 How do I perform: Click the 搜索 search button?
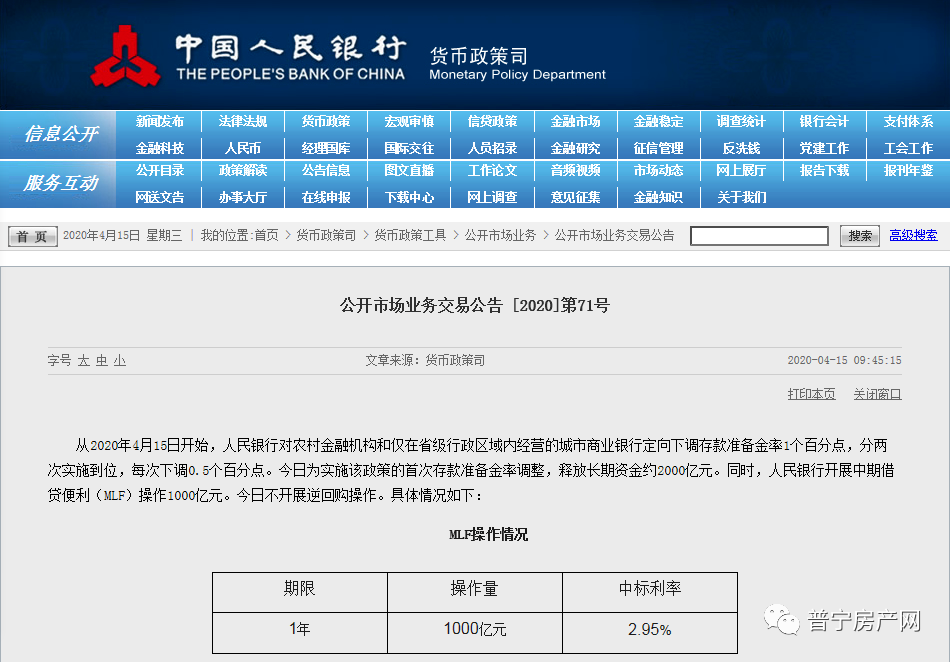[860, 236]
